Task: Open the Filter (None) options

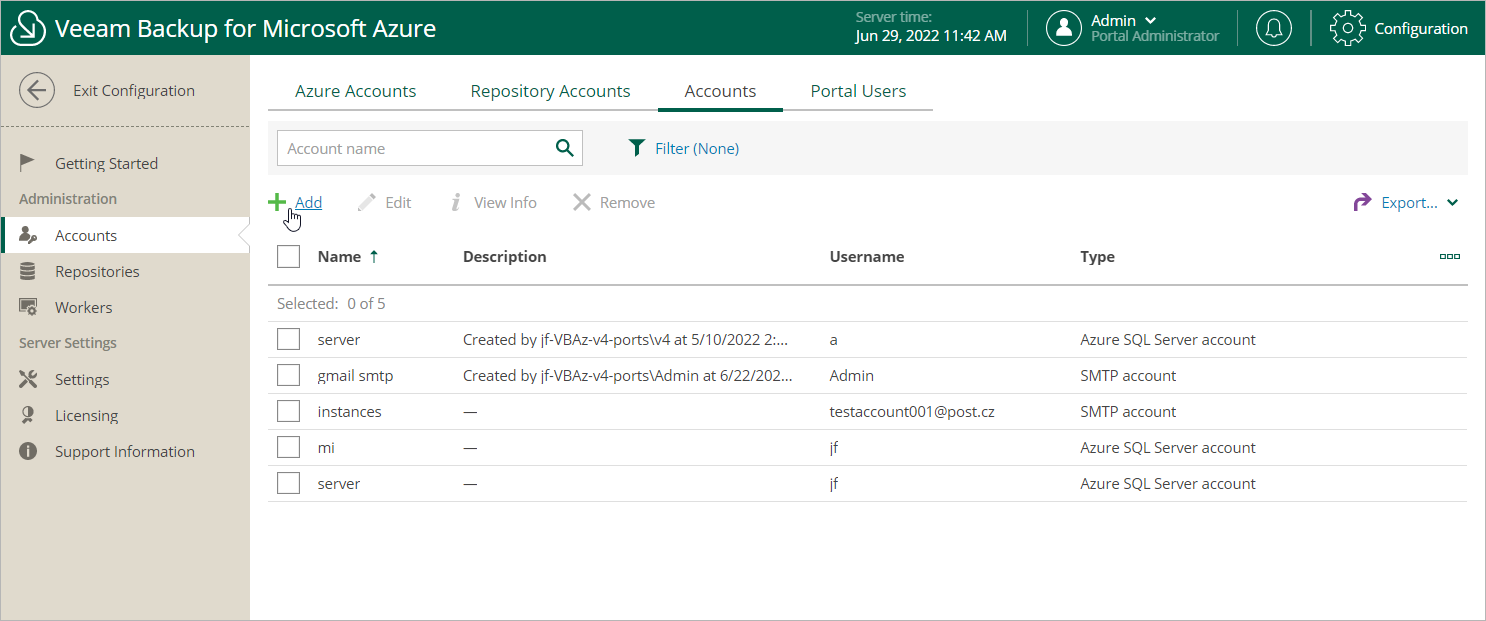Action: click(x=684, y=148)
